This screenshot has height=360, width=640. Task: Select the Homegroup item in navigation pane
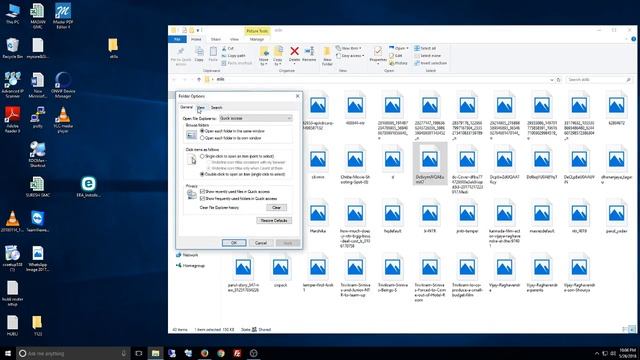191,265
